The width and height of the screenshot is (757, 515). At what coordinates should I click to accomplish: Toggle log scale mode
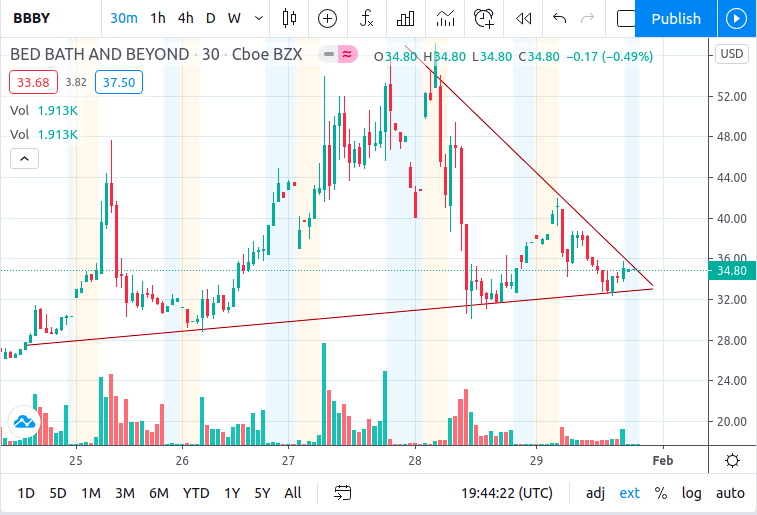point(691,493)
